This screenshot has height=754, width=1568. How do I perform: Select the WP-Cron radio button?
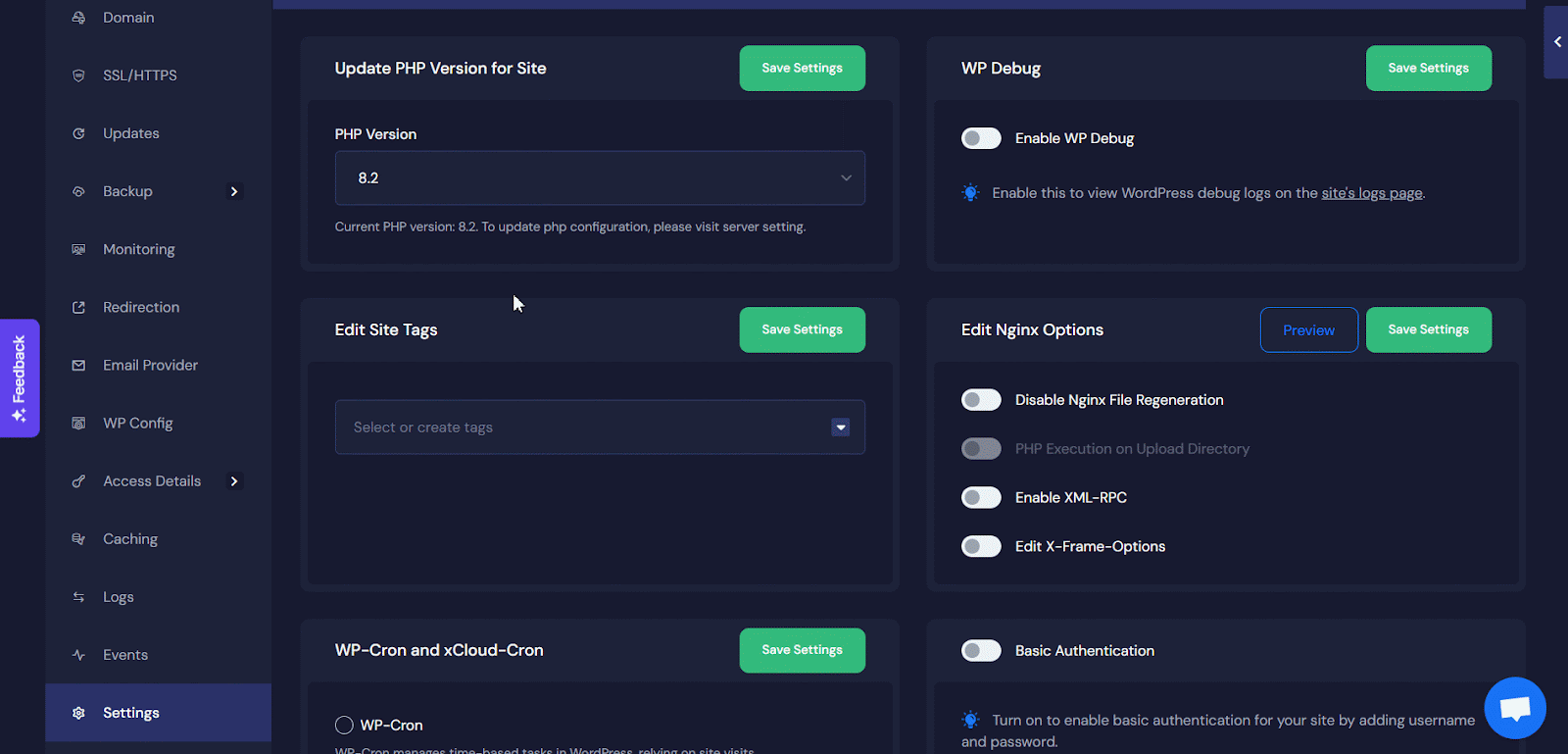(x=344, y=725)
